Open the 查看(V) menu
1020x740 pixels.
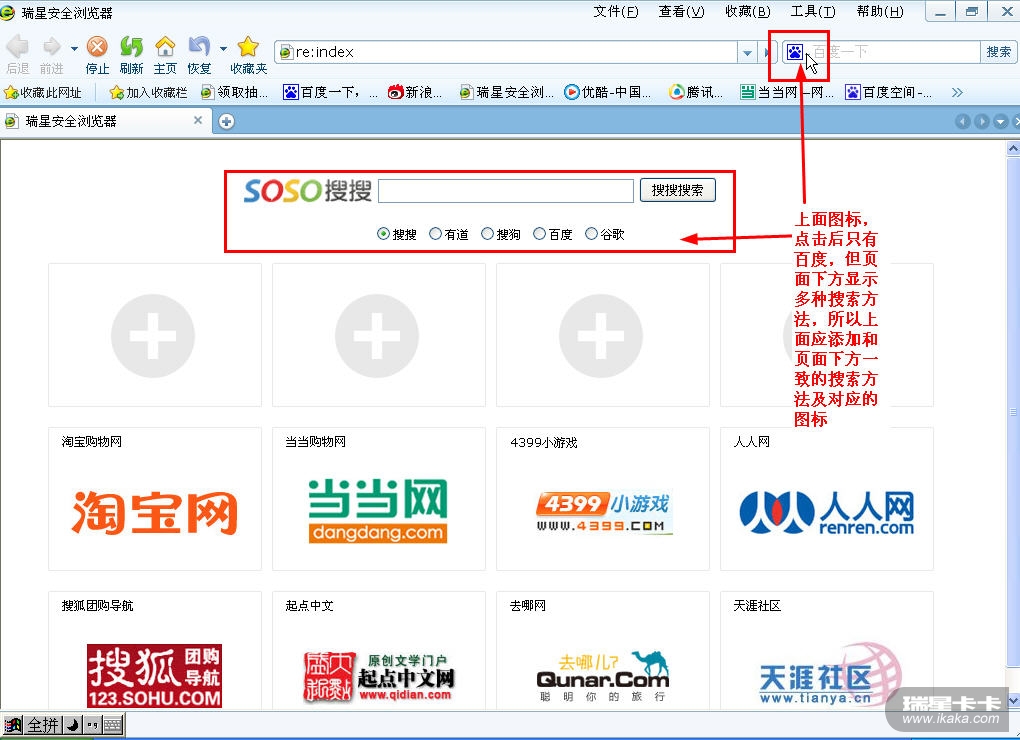tap(681, 12)
